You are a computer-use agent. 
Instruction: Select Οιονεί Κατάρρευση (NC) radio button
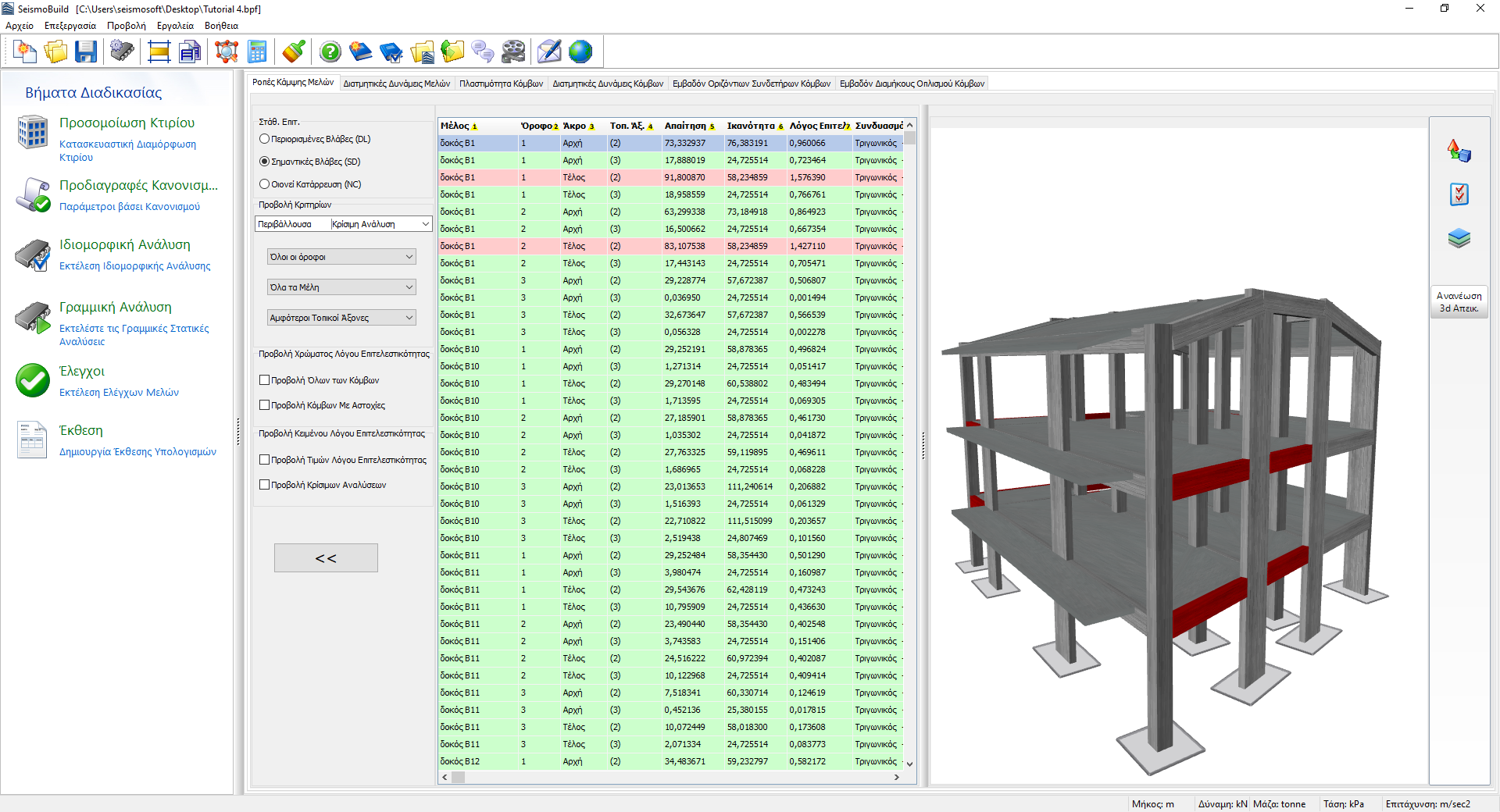[265, 184]
